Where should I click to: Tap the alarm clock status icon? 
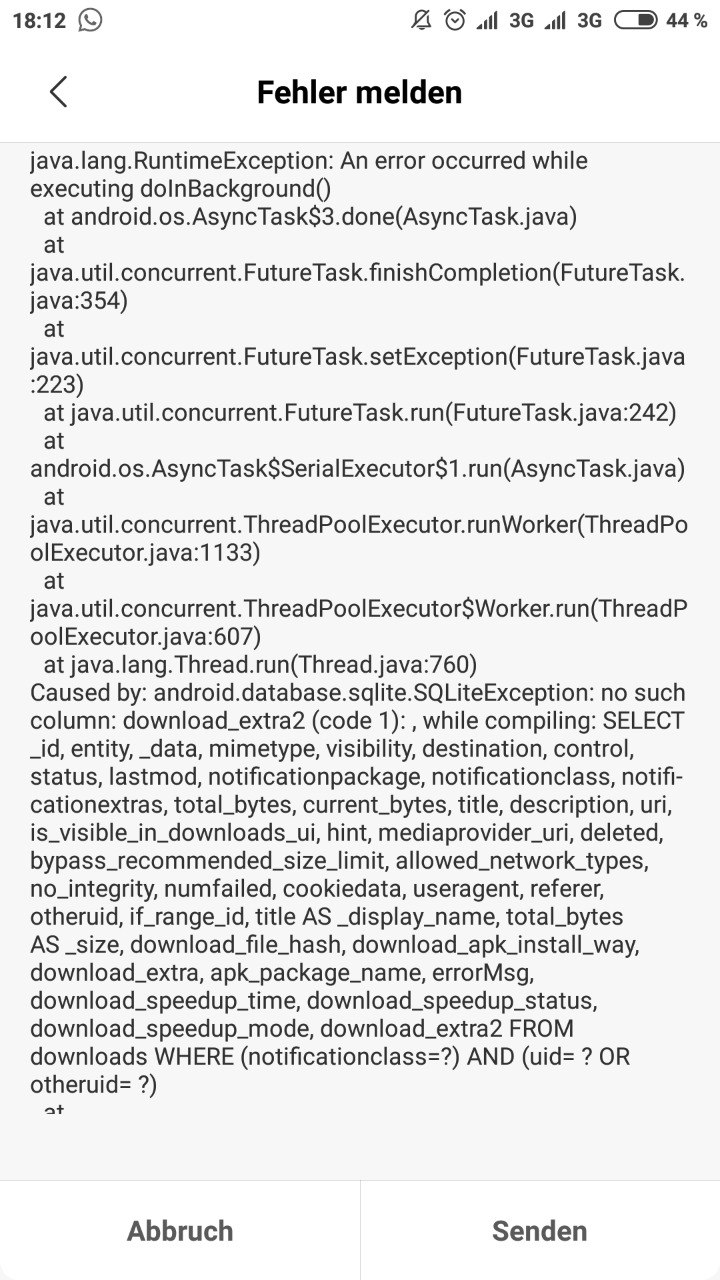455,20
